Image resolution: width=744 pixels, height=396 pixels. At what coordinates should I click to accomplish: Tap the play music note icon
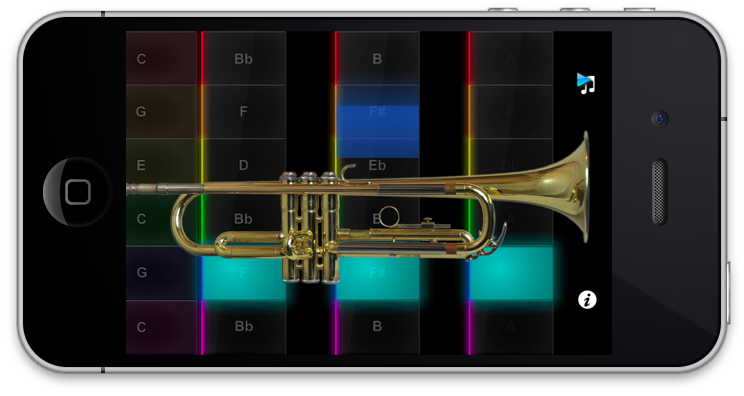[x=586, y=84]
